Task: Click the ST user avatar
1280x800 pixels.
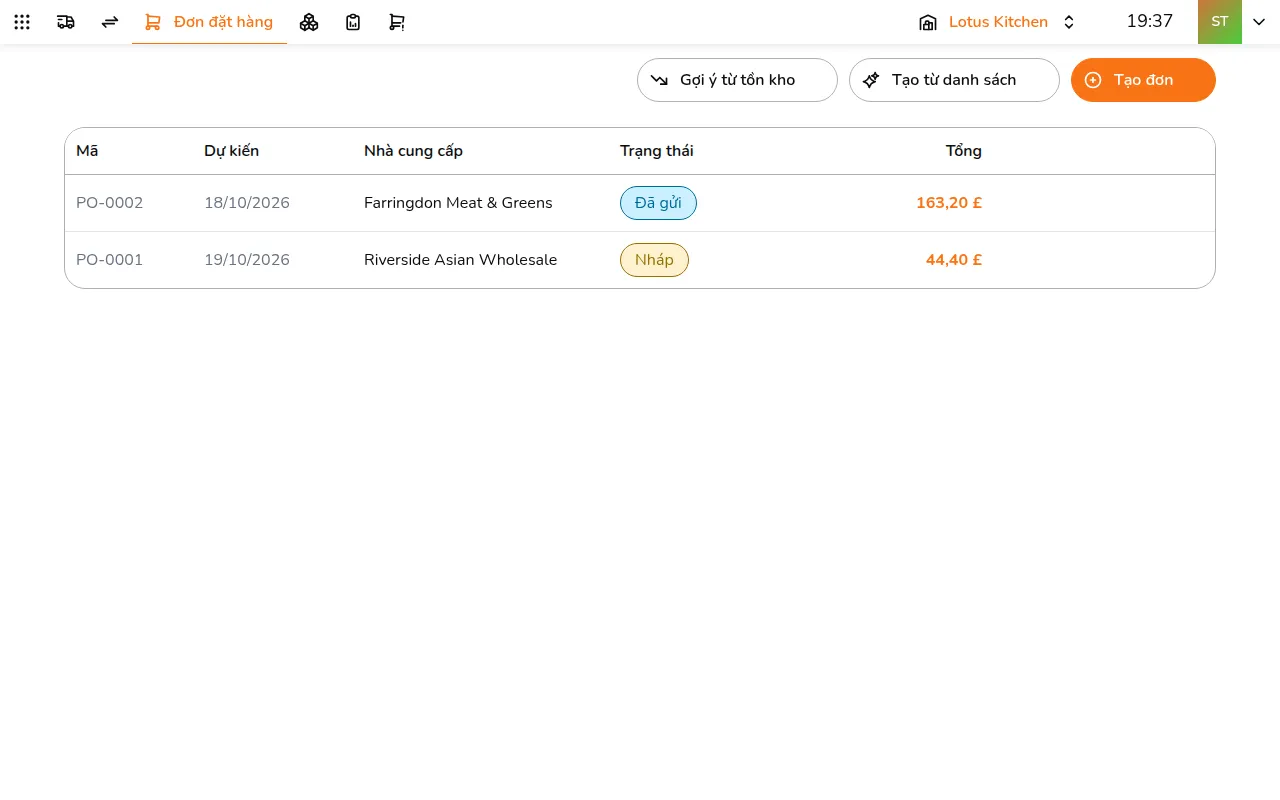Action: pyautogui.click(x=1220, y=22)
